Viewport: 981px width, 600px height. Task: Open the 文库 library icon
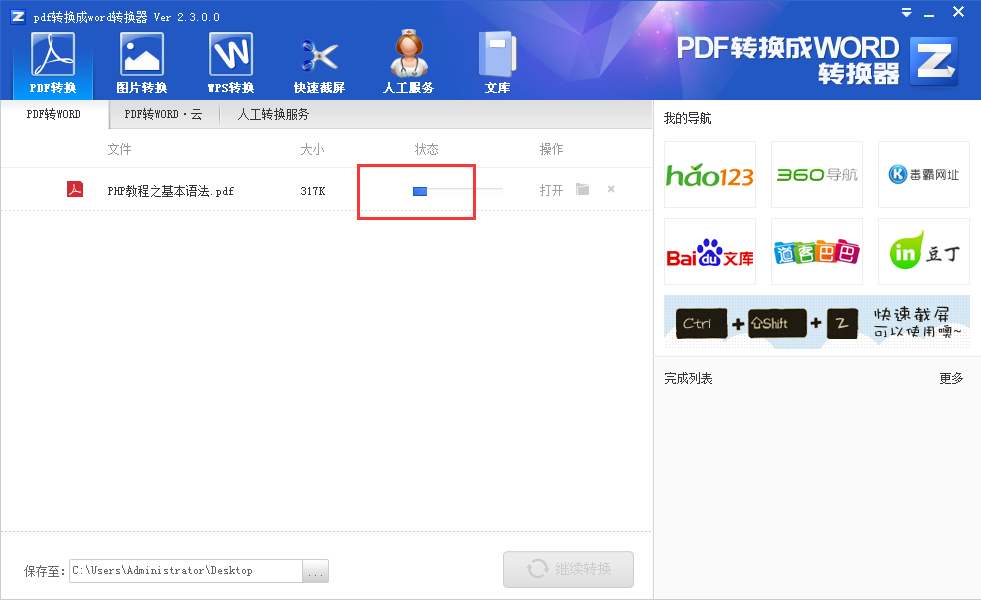pyautogui.click(x=497, y=63)
